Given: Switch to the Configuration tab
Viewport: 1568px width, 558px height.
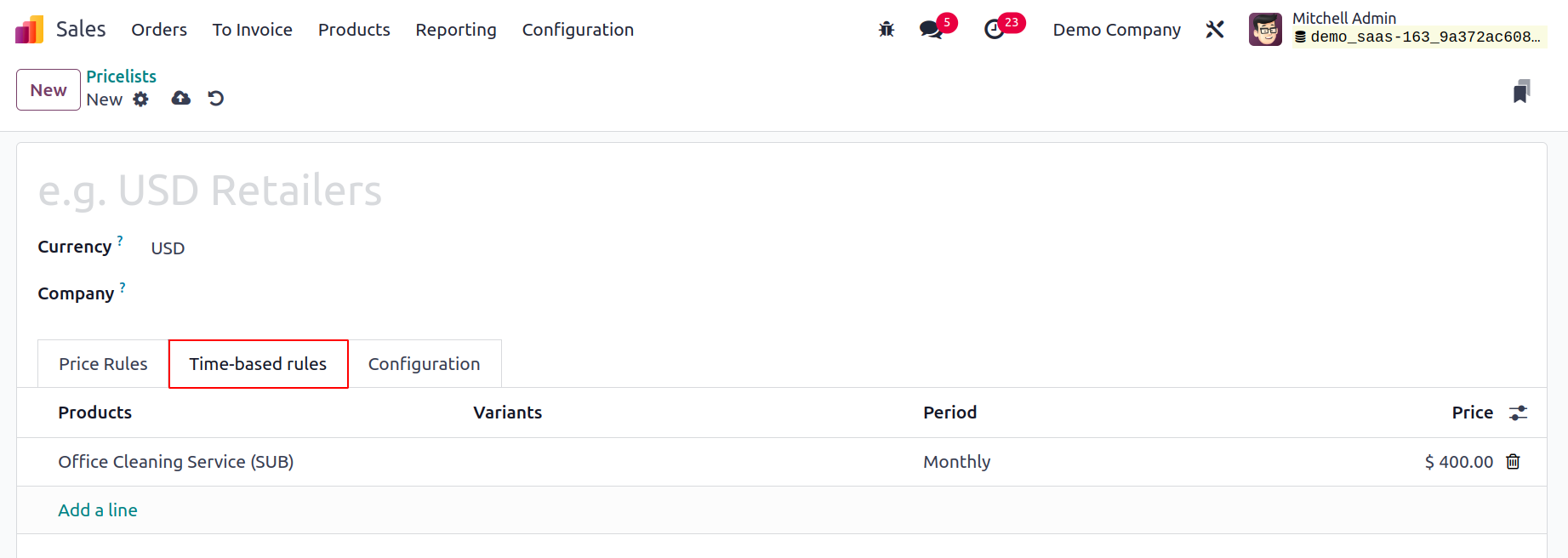Looking at the screenshot, I should point(425,364).
